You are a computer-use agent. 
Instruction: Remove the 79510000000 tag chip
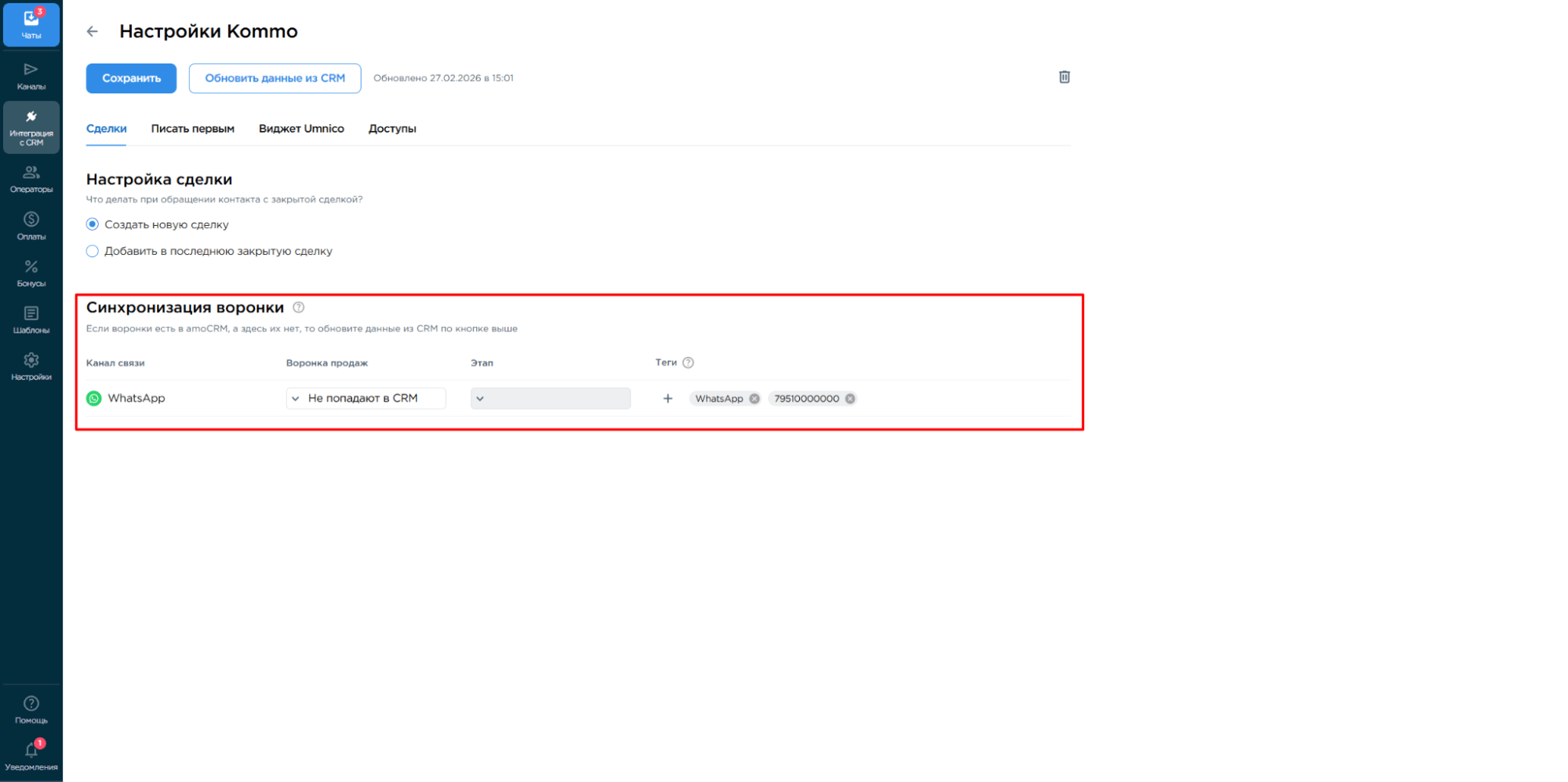pos(849,398)
